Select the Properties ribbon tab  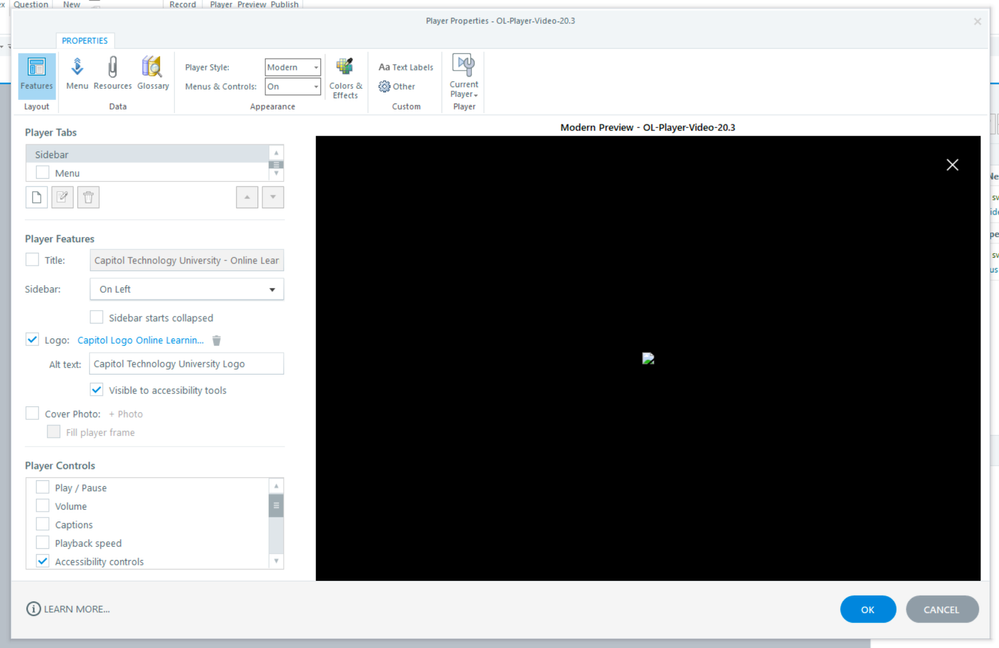[85, 41]
